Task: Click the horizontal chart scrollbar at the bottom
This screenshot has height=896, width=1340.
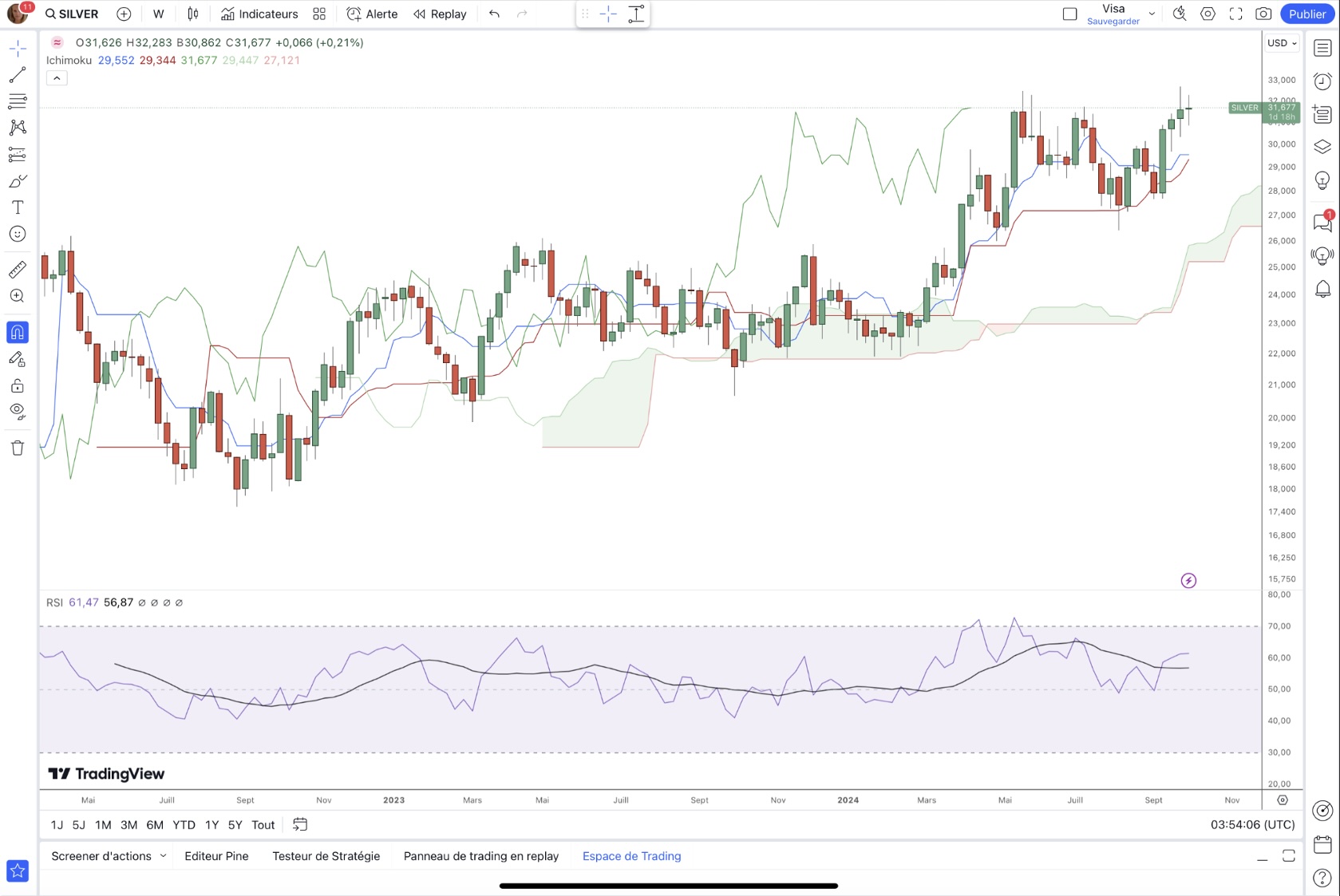Action: click(x=669, y=886)
